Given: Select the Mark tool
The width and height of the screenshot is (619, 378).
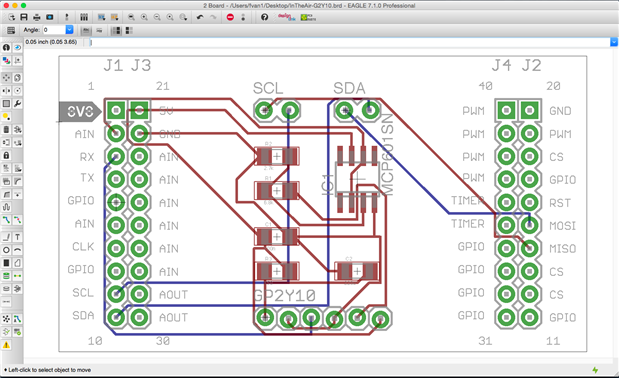Looking at the screenshot, I should (x=17, y=60).
